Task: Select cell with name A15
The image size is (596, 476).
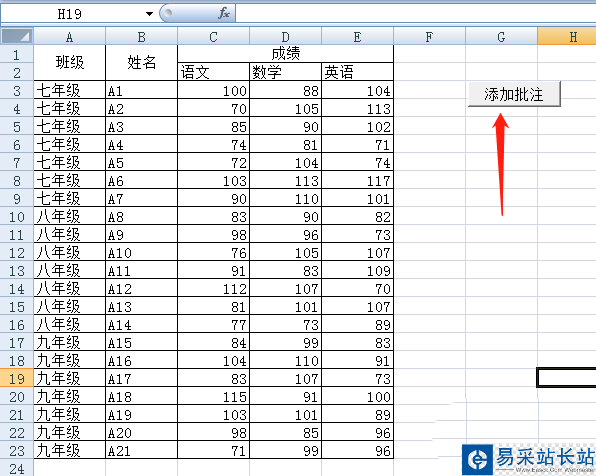Action: (x=141, y=343)
